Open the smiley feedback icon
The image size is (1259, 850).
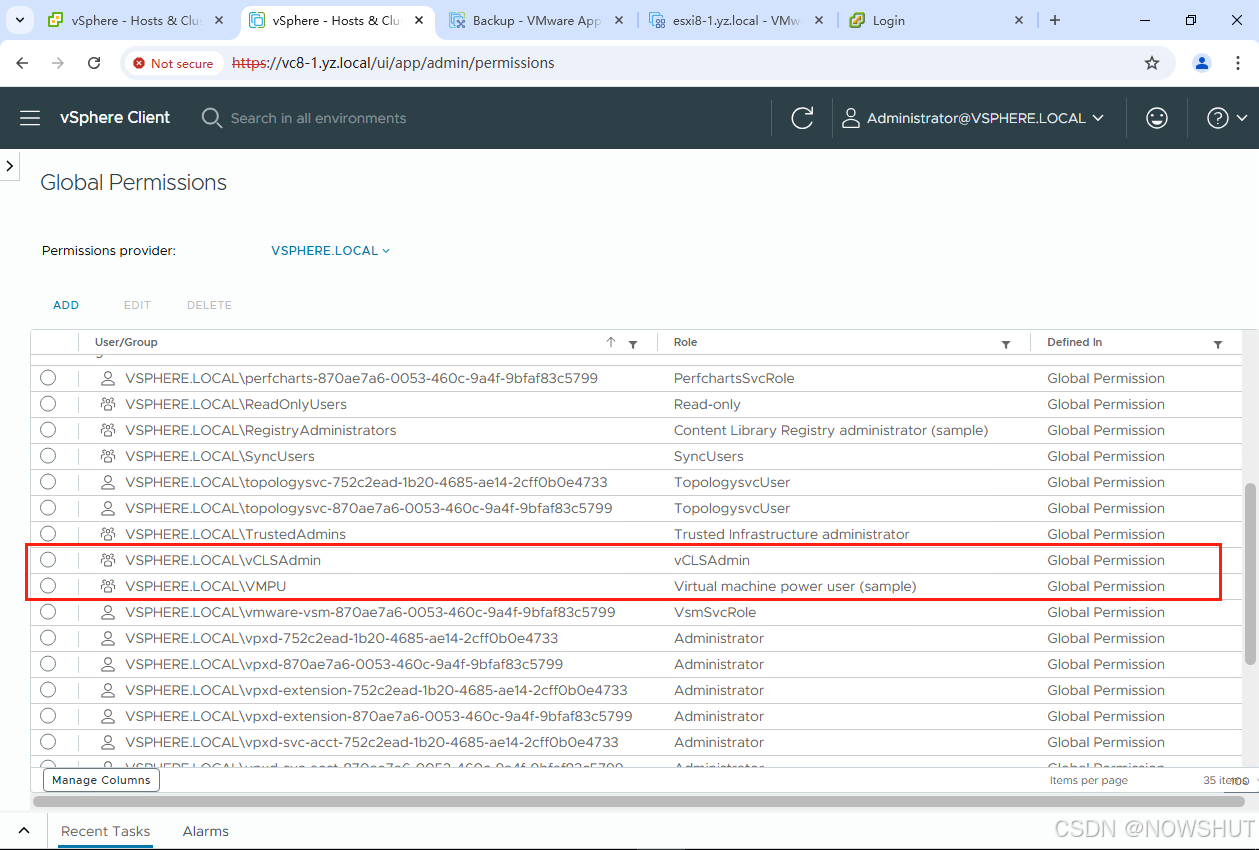(x=1157, y=118)
